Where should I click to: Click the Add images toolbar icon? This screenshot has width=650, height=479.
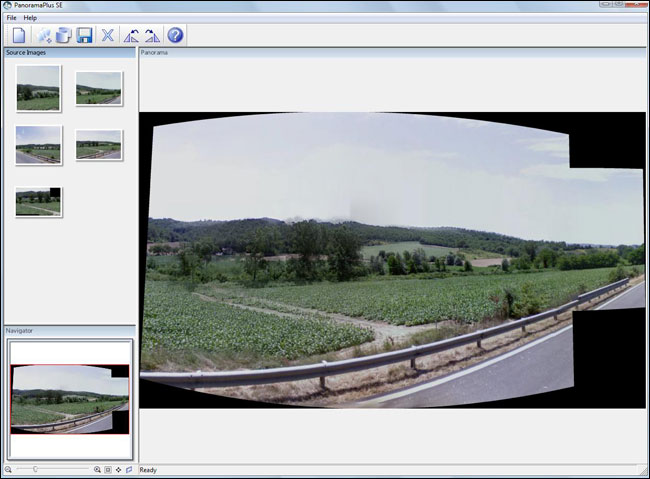(44, 35)
